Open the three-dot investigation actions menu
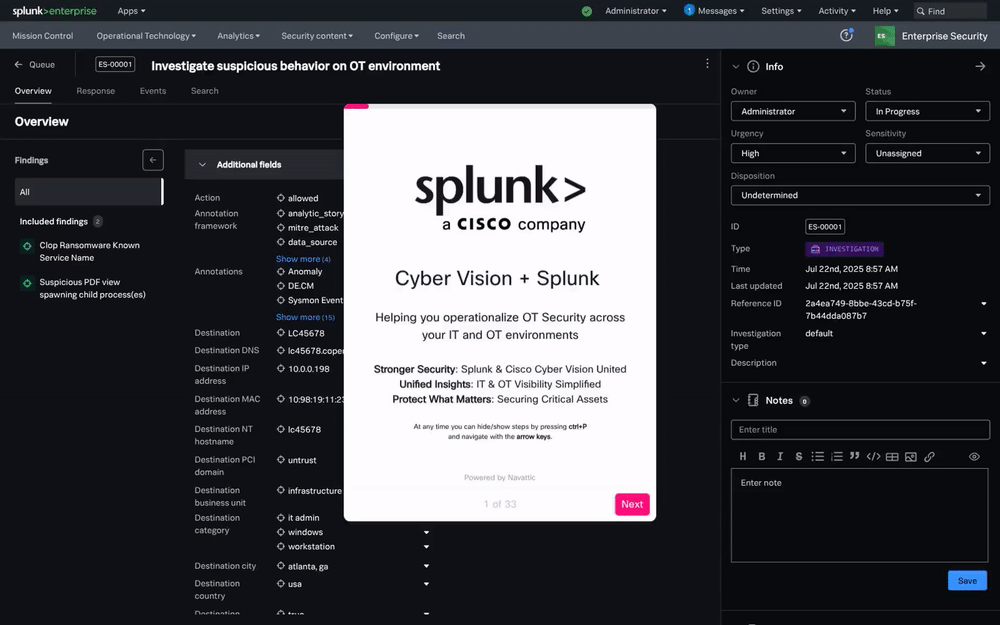 [x=707, y=64]
